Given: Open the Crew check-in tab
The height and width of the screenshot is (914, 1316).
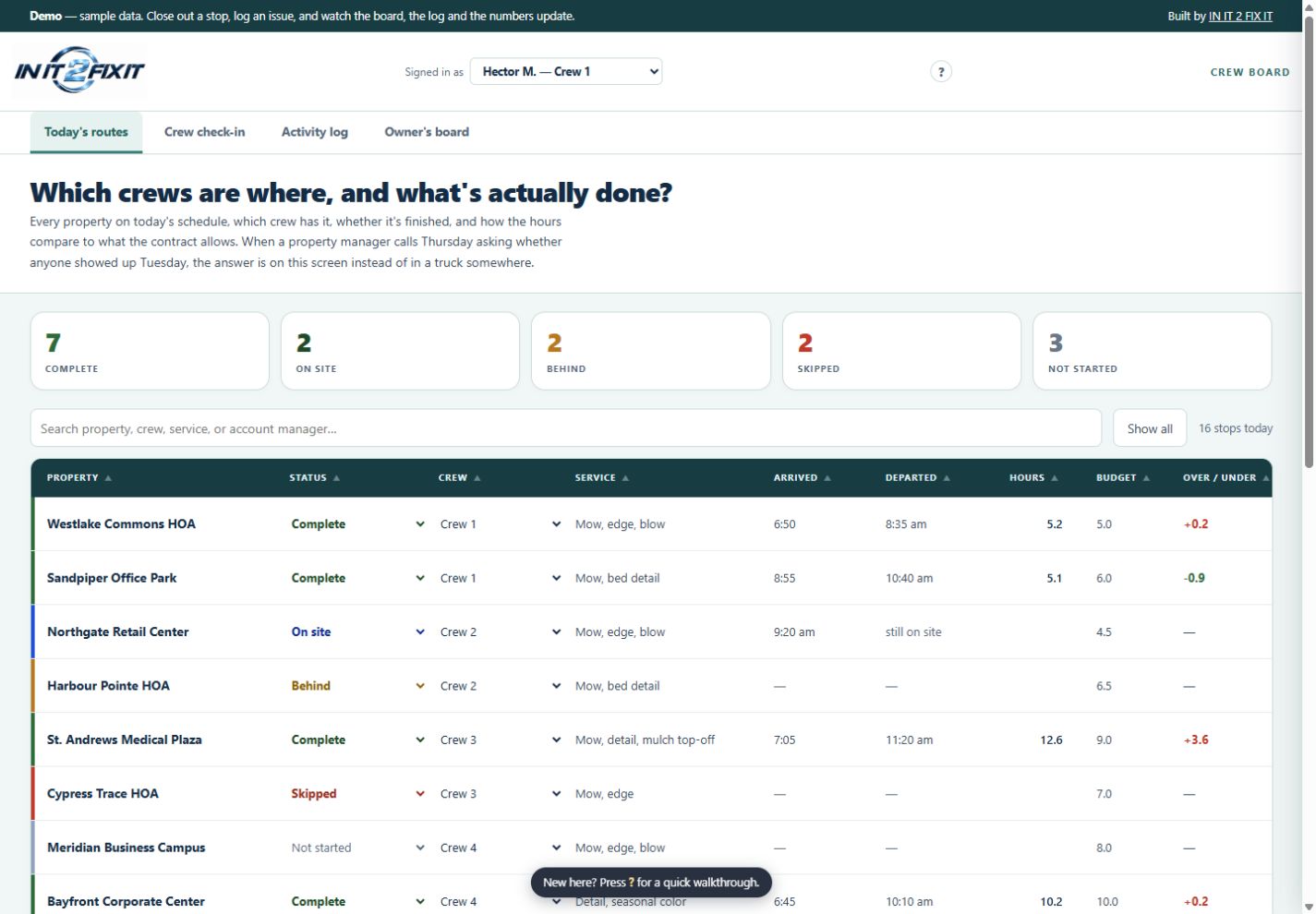Looking at the screenshot, I should point(204,132).
